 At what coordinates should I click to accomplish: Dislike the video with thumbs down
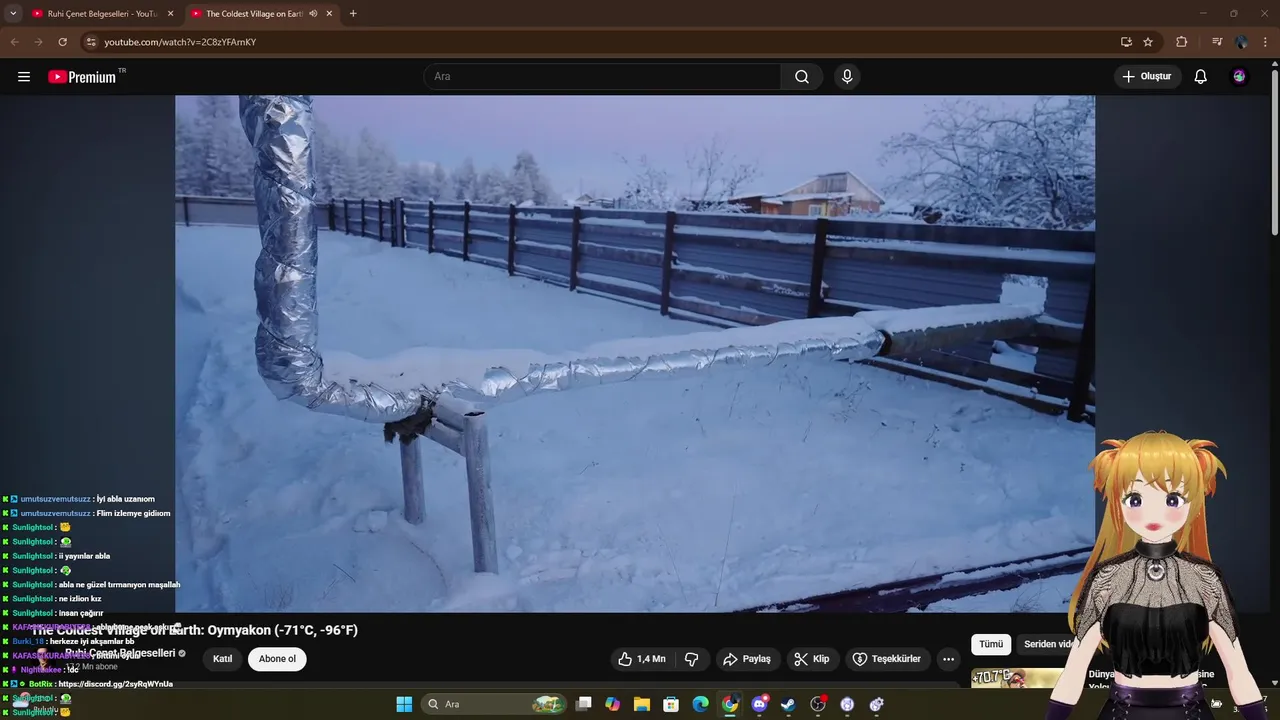pos(691,659)
